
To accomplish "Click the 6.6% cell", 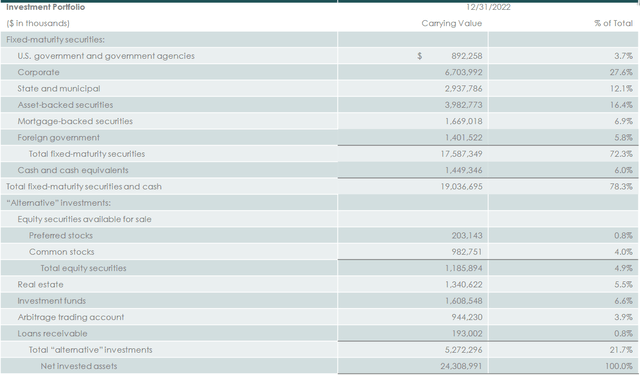I will [623, 301].
